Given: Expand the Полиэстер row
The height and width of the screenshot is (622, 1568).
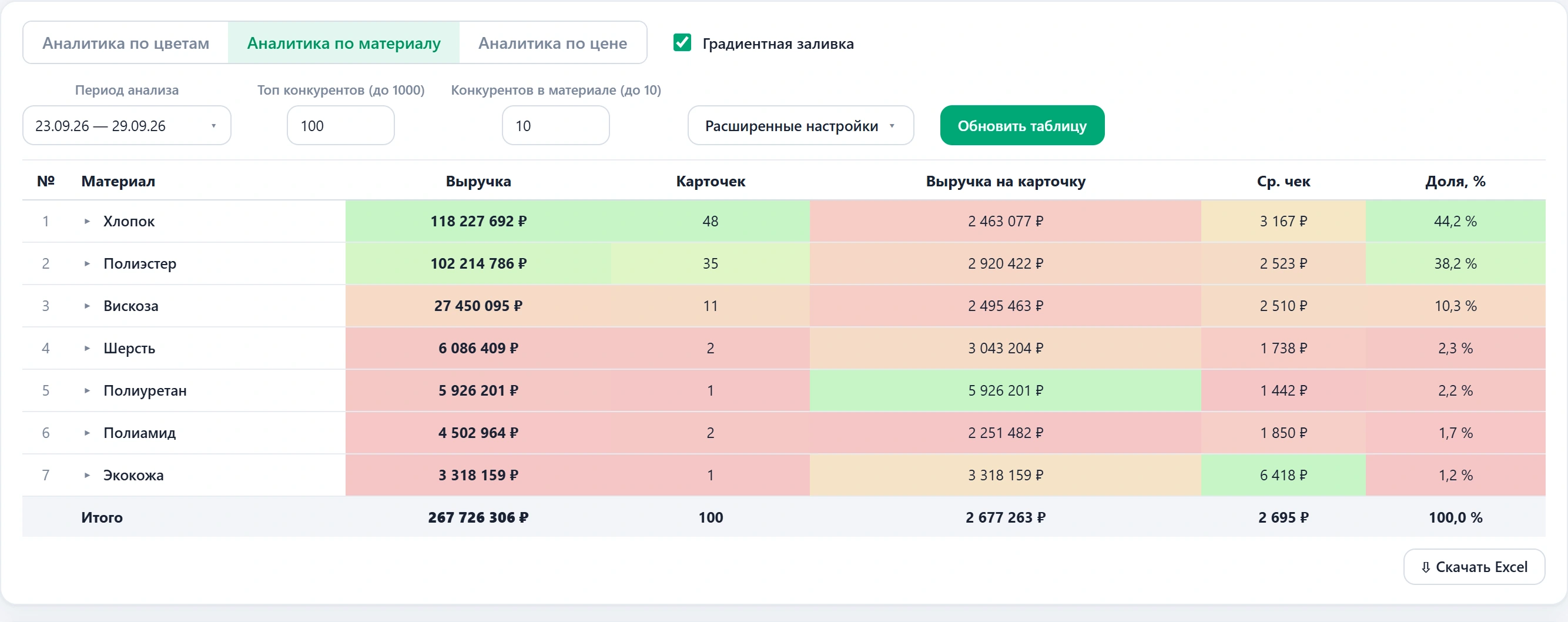Looking at the screenshot, I should click(87, 263).
